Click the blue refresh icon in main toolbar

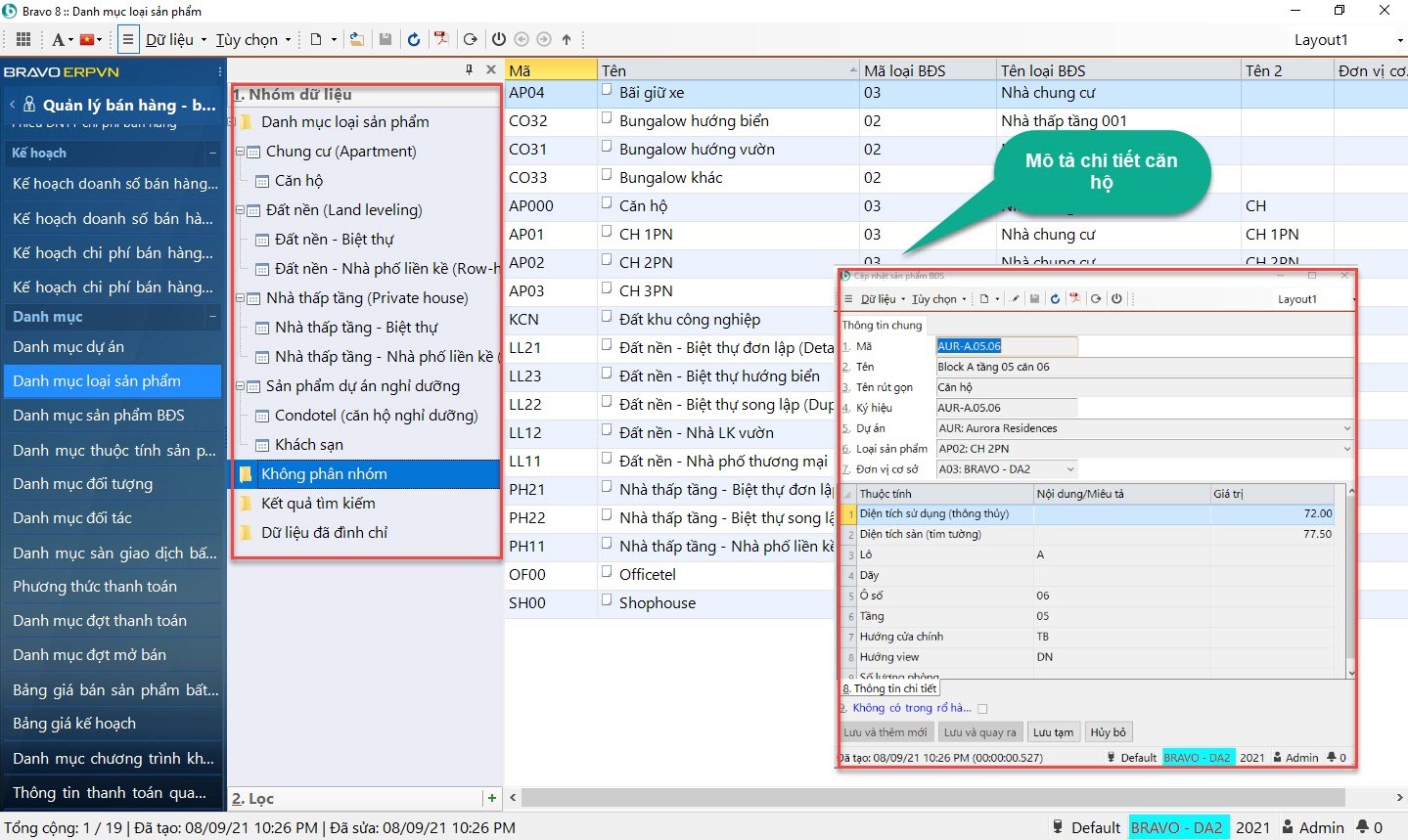[414, 39]
